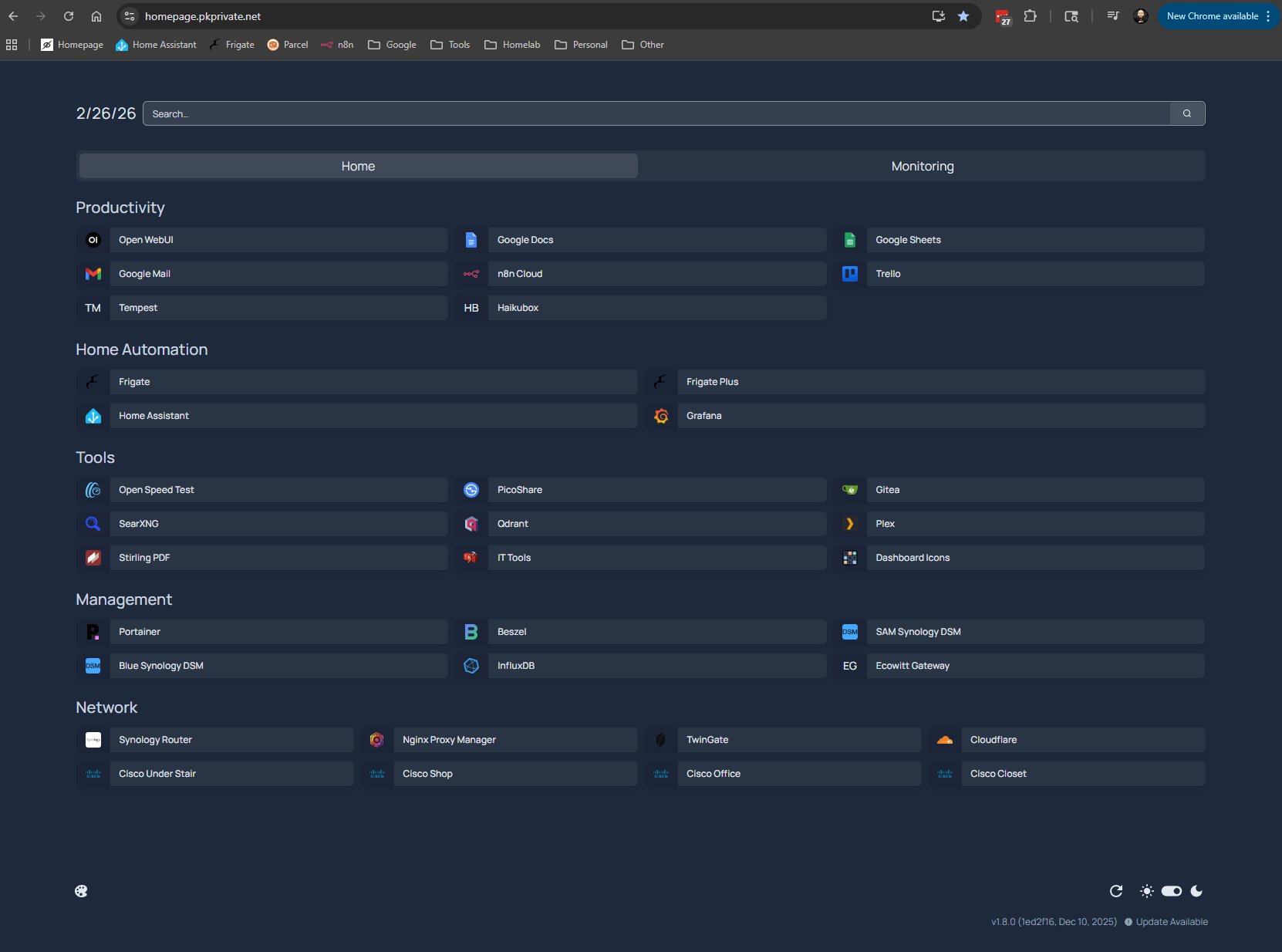1282x952 pixels.
Task: Expand the Google bookmarks folder
Action: coord(392,44)
